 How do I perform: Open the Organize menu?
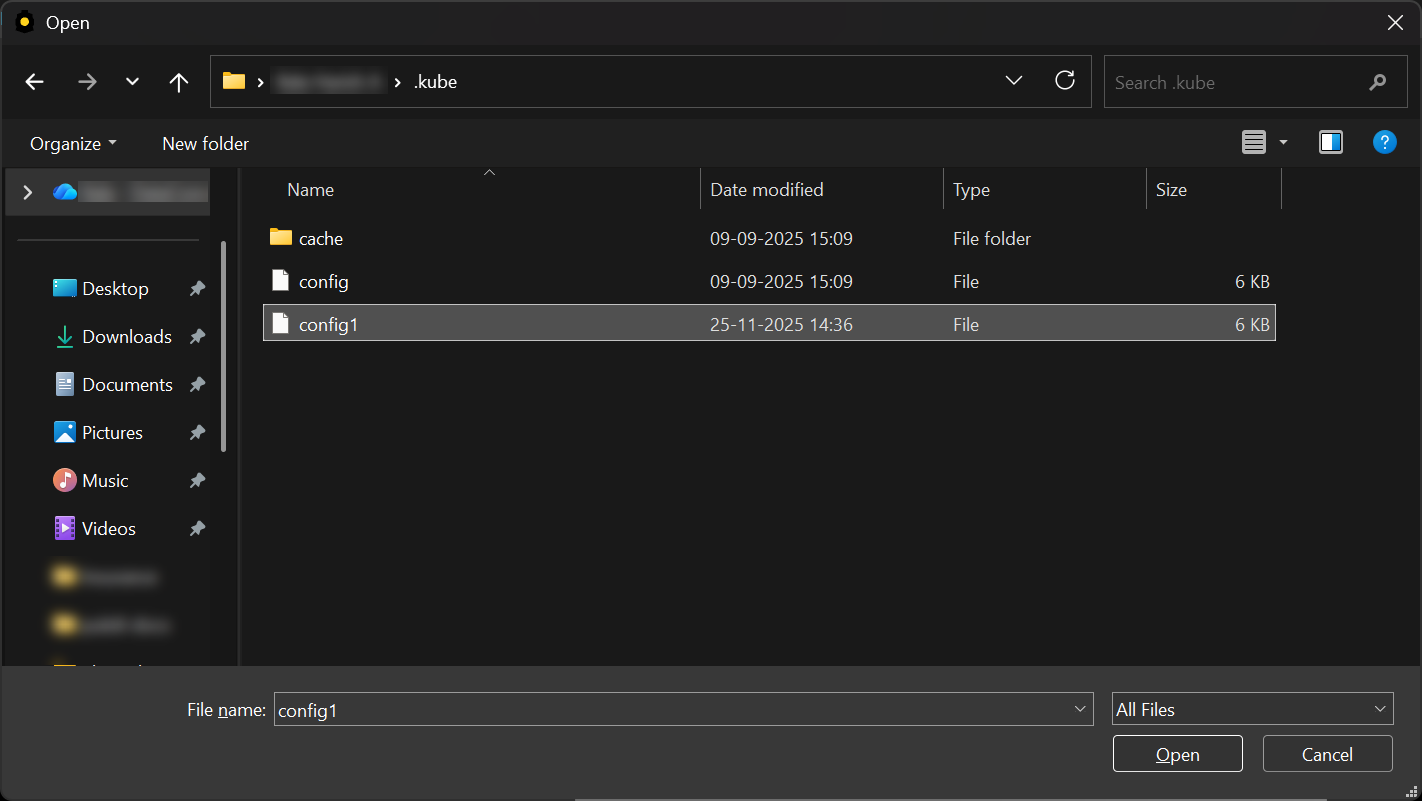point(73,144)
